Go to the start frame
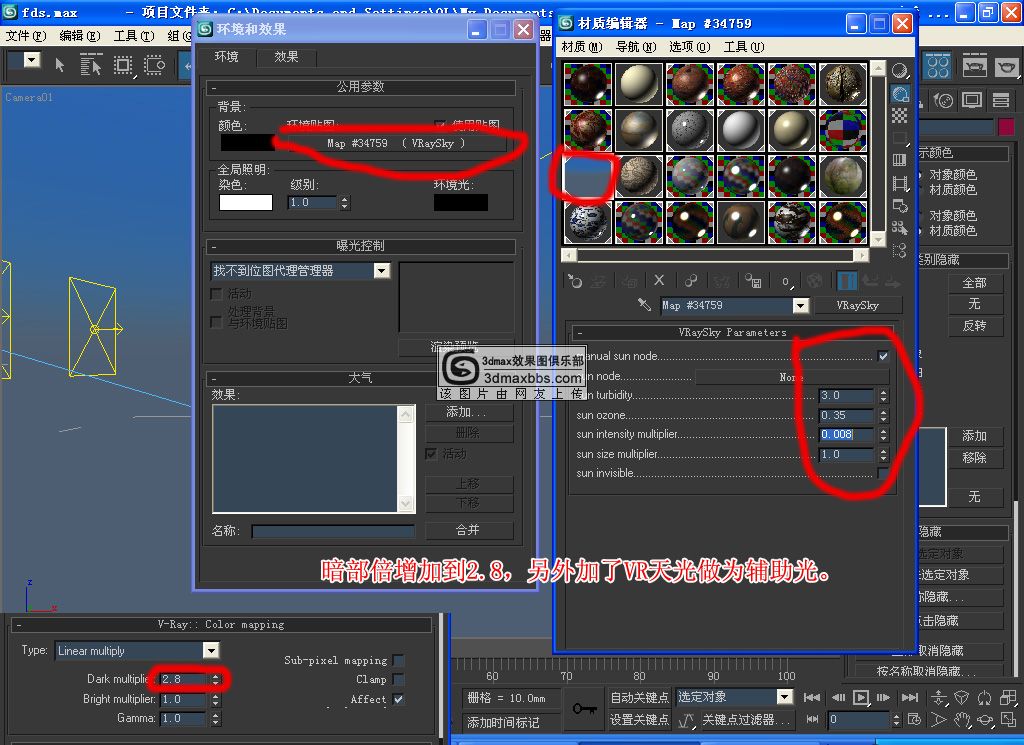The image size is (1024, 745). [812, 697]
